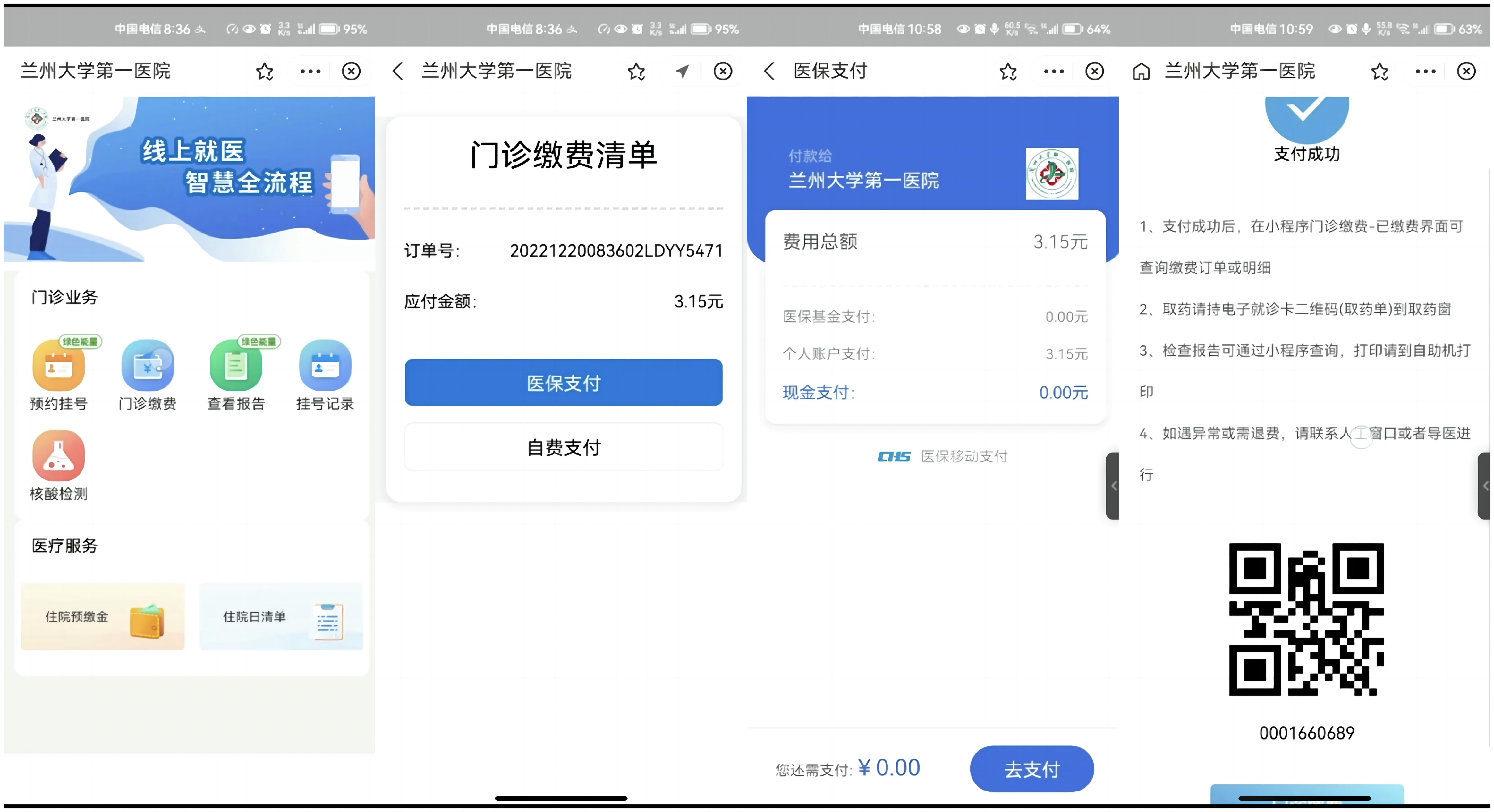
Task: Open more options dots on first screen
Action: [x=310, y=72]
